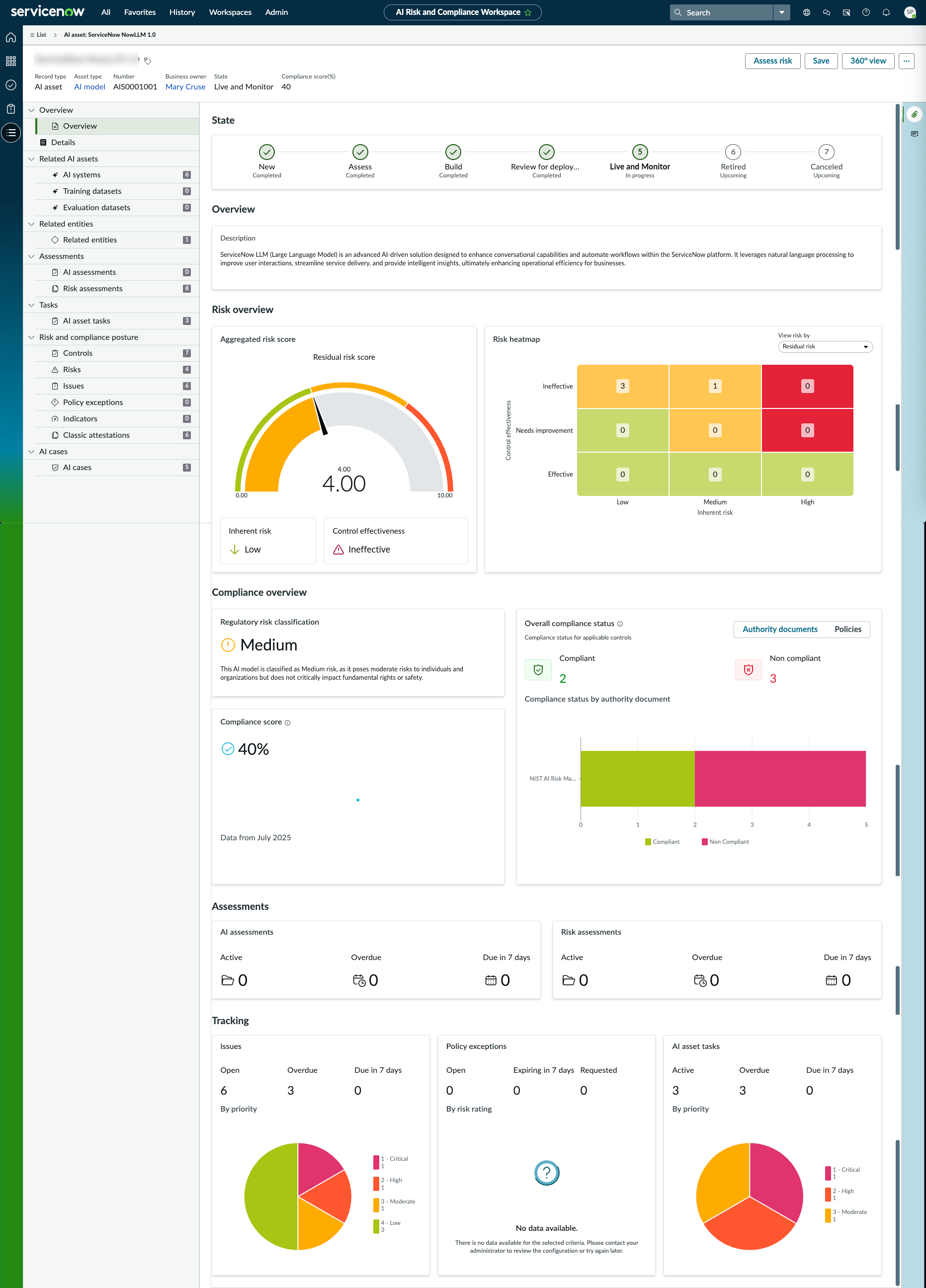Click the Review for deploy state step circle
The width and height of the screenshot is (926, 1288).
547,152
